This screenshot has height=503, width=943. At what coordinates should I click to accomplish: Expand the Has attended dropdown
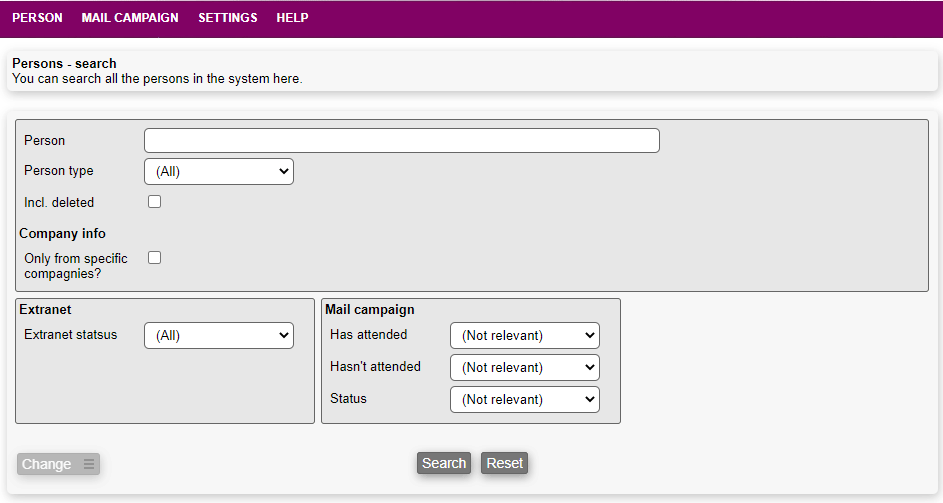pyautogui.click(x=525, y=335)
